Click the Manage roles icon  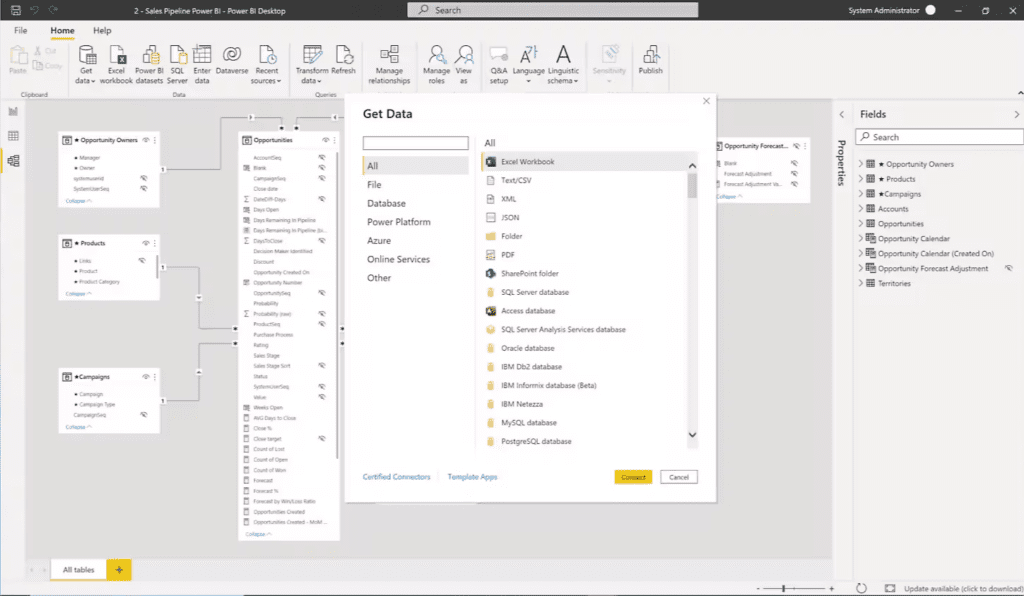pyautogui.click(x=436, y=64)
